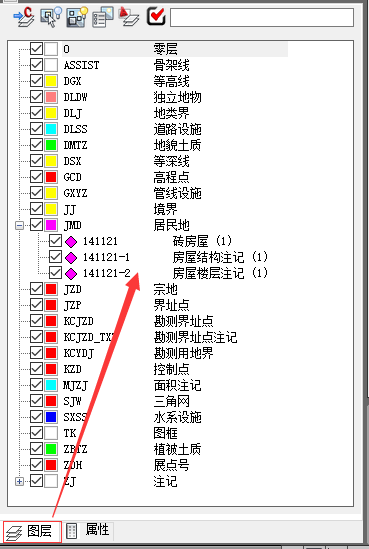Click the description 砖房屋 (1)
Image resolution: width=369 pixels, height=549 pixels.
pos(202,241)
